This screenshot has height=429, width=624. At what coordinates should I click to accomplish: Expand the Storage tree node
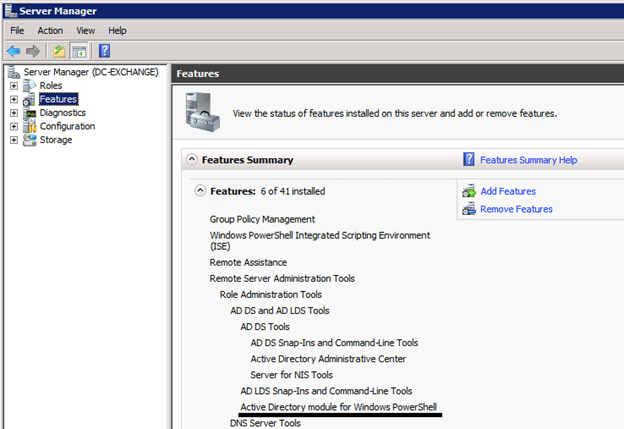coord(14,140)
